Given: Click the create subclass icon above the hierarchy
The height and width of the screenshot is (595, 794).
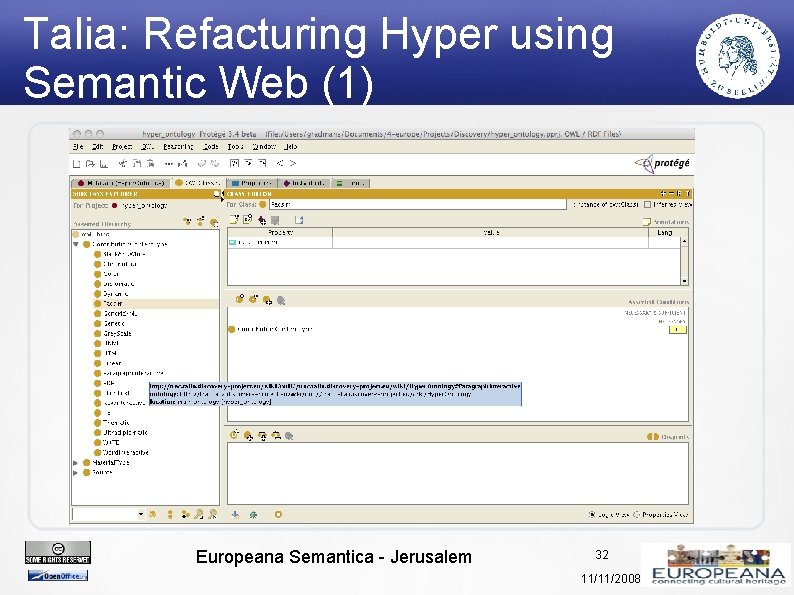Looking at the screenshot, I should pos(187,222).
